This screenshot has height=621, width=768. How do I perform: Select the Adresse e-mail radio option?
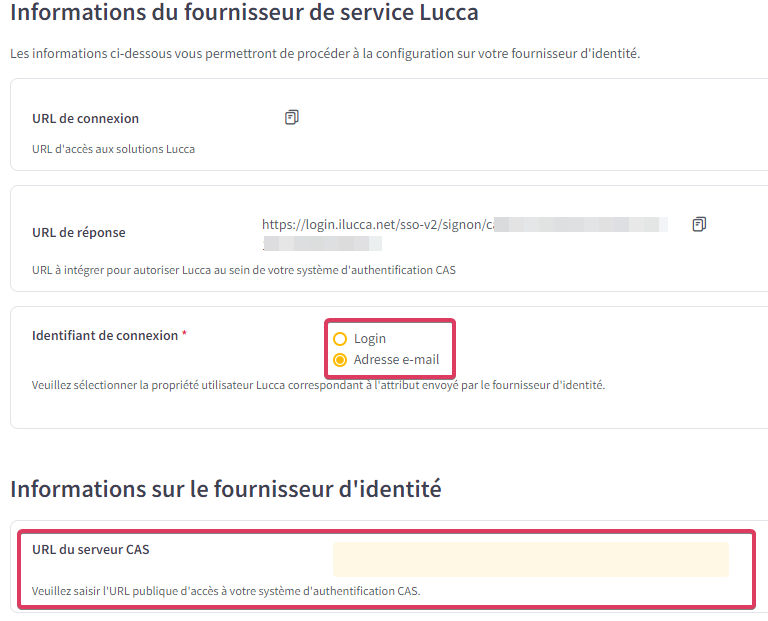[x=340, y=360]
